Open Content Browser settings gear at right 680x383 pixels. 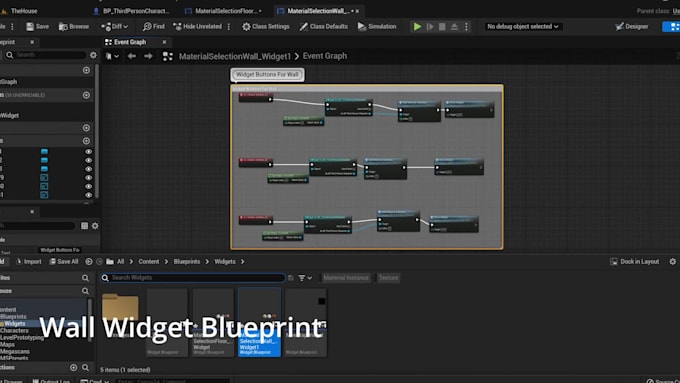pos(673,262)
